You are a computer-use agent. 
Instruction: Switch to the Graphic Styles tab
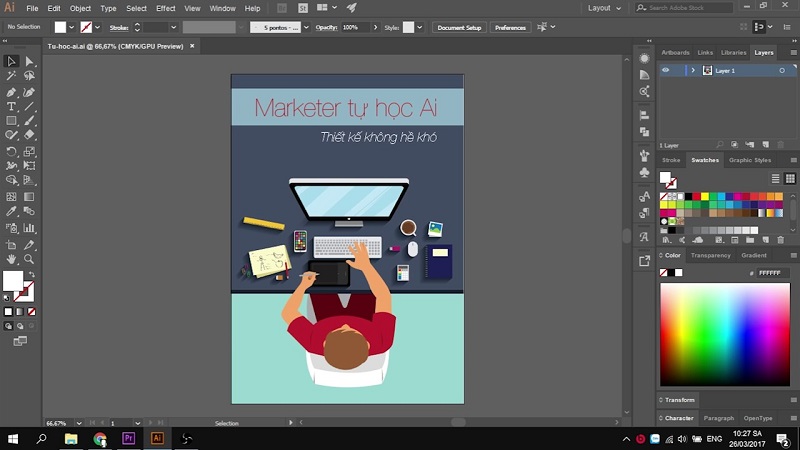pos(749,160)
